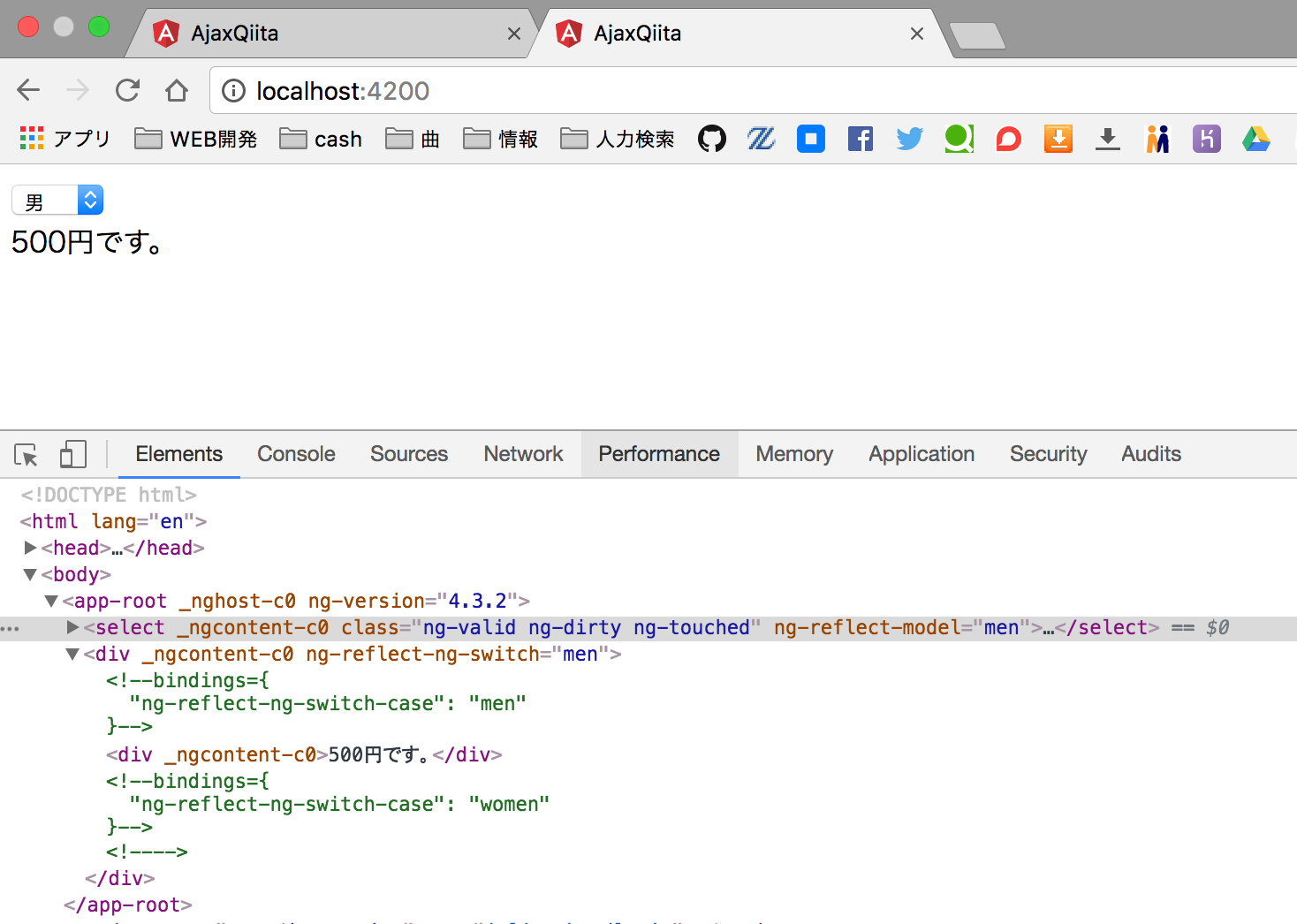Click the purple Heroku bookmark icon
1297x924 pixels.
tap(1206, 139)
